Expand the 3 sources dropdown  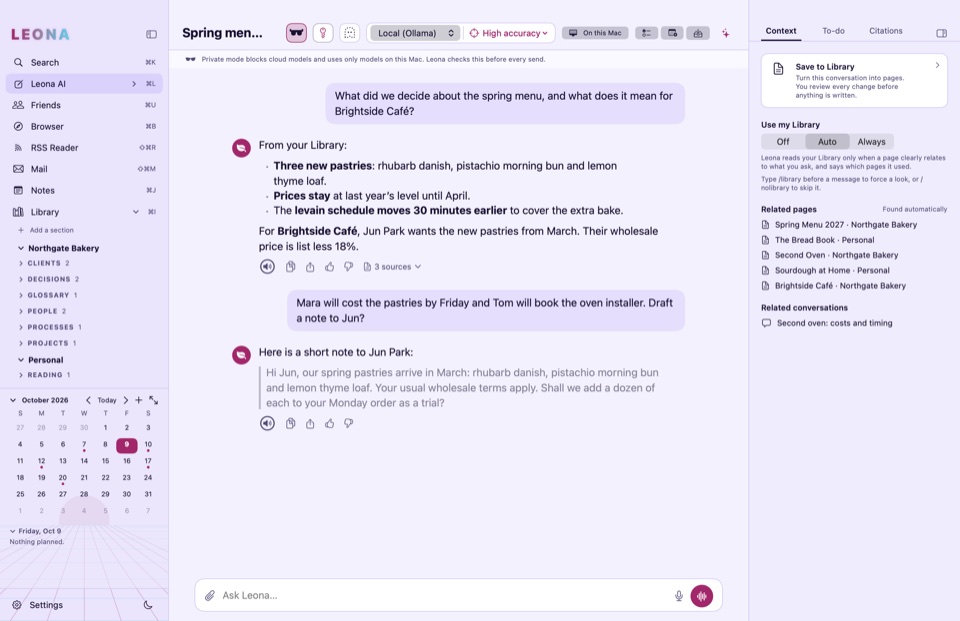pyautogui.click(x=392, y=266)
